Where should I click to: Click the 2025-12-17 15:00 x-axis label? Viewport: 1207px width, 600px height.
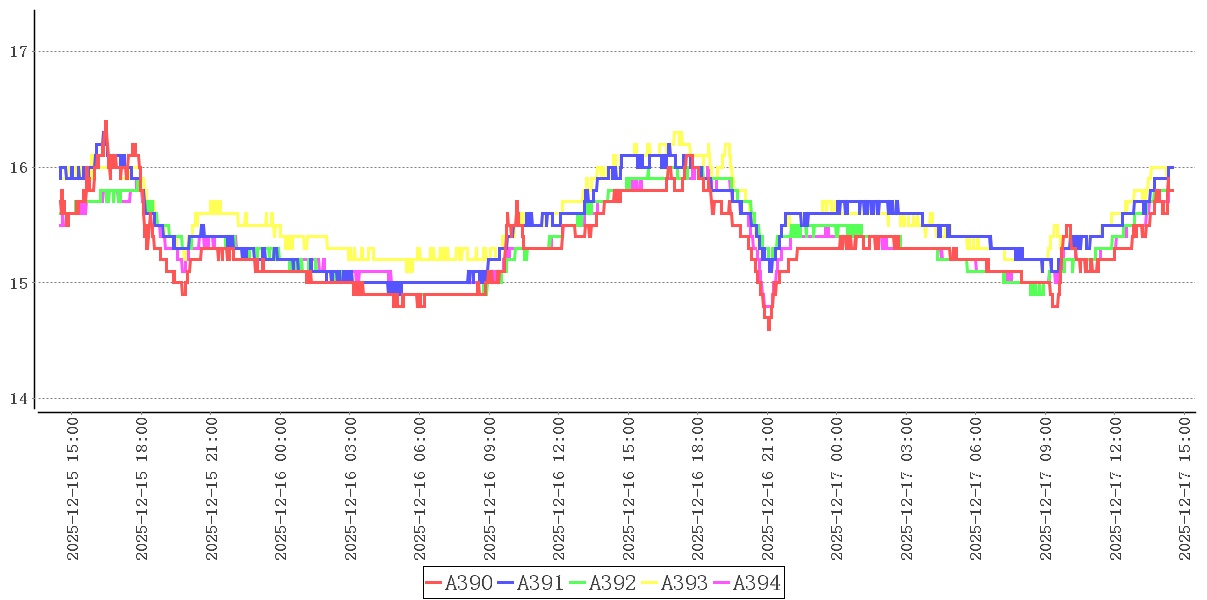(1186, 489)
